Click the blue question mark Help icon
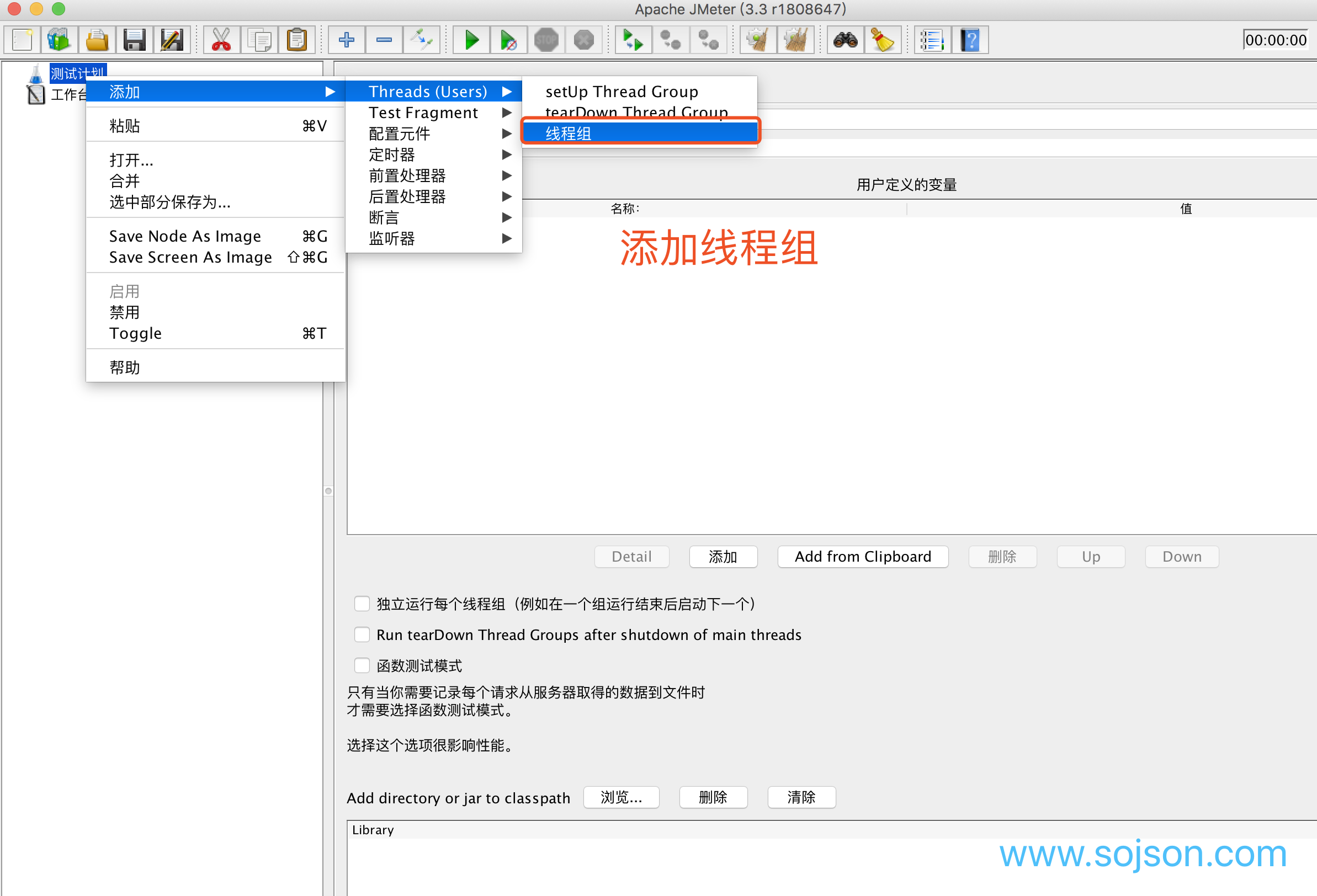The image size is (1317, 896). [x=970, y=40]
